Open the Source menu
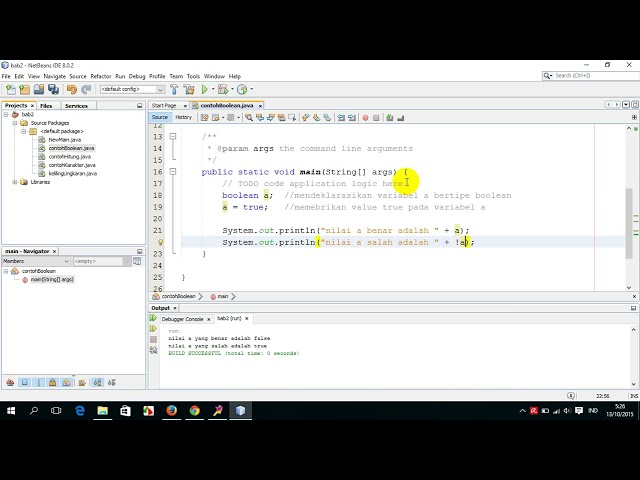 pos(78,76)
